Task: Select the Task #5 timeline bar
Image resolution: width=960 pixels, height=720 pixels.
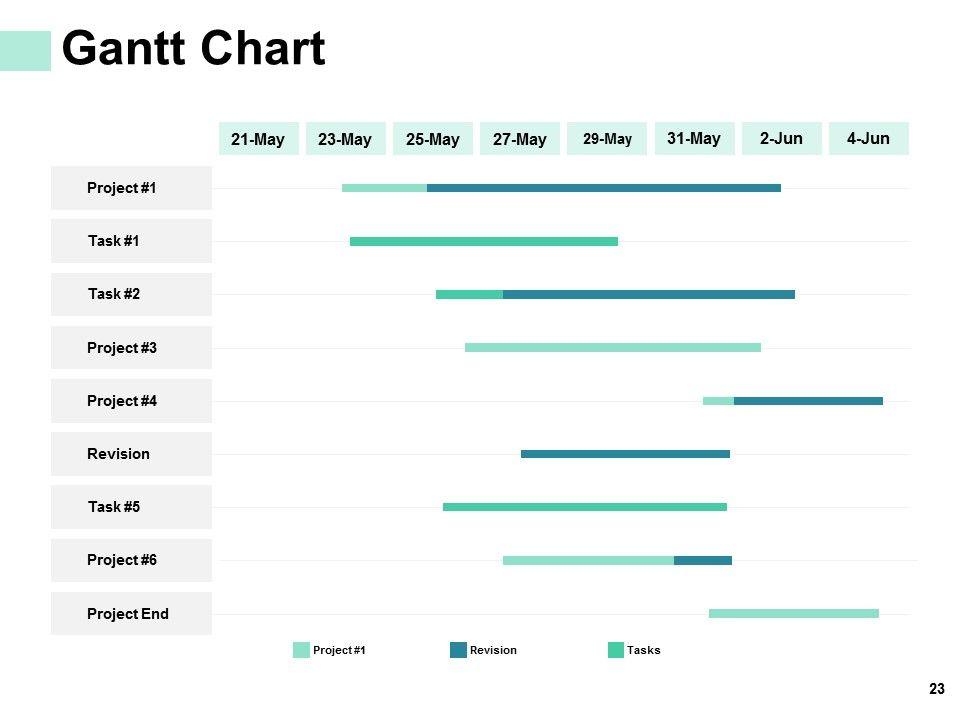Action: [x=585, y=507]
